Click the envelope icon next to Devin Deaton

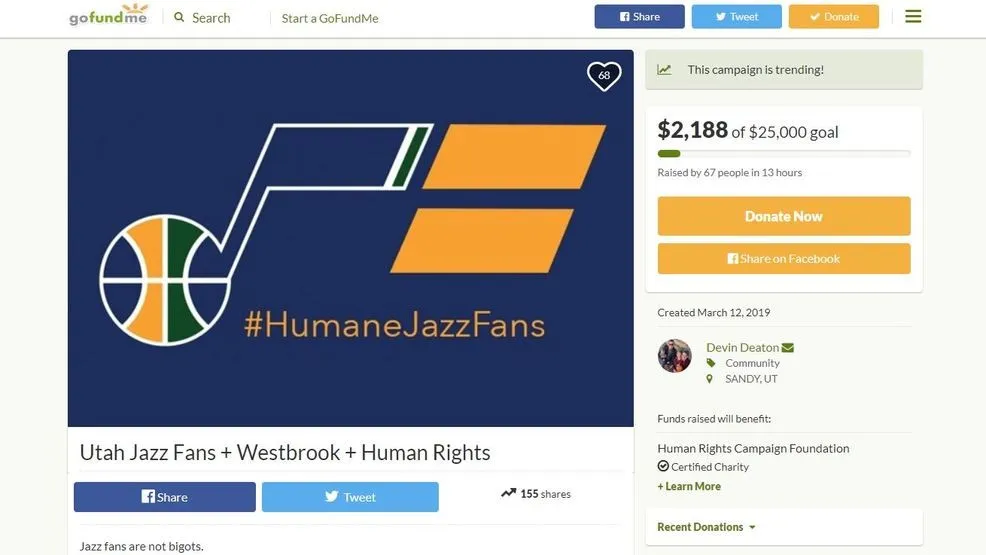tap(788, 348)
